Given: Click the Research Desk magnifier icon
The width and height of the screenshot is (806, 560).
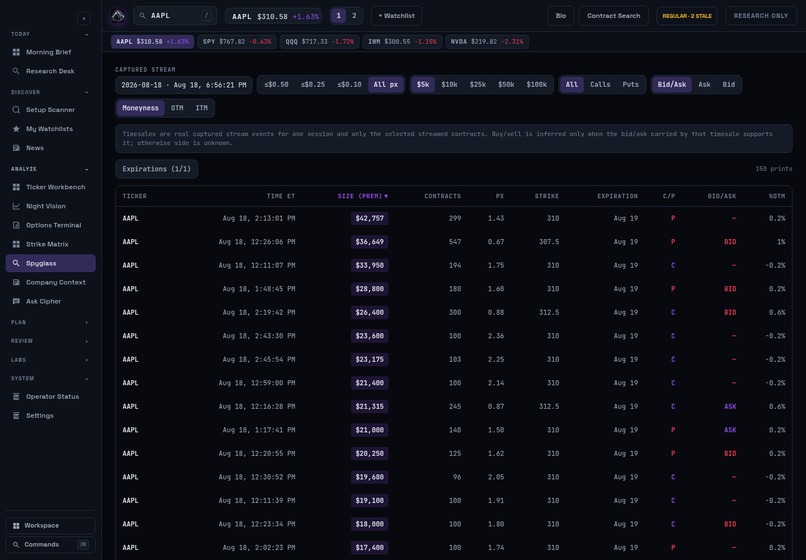Looking at the screenshot, I should click(x=16, y=71).
